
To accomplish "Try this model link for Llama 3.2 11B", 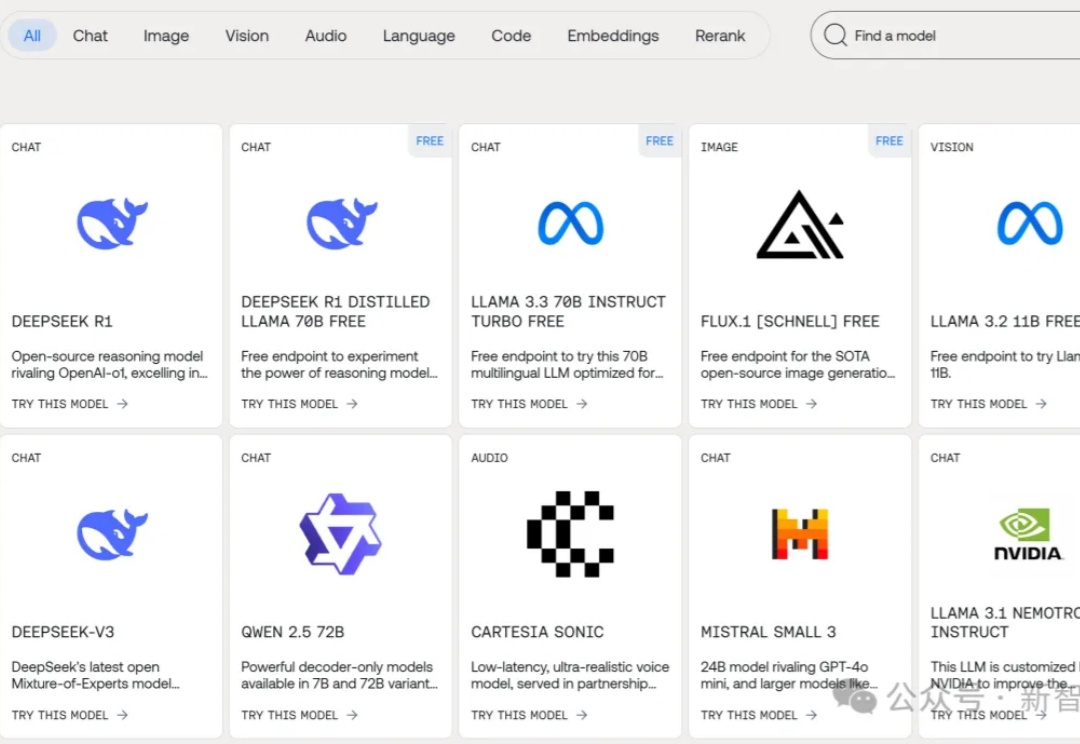I will tap(988, 404).
